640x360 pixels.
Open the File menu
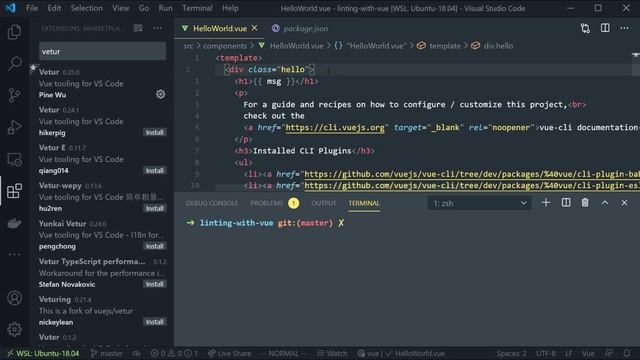click(31, 8)
